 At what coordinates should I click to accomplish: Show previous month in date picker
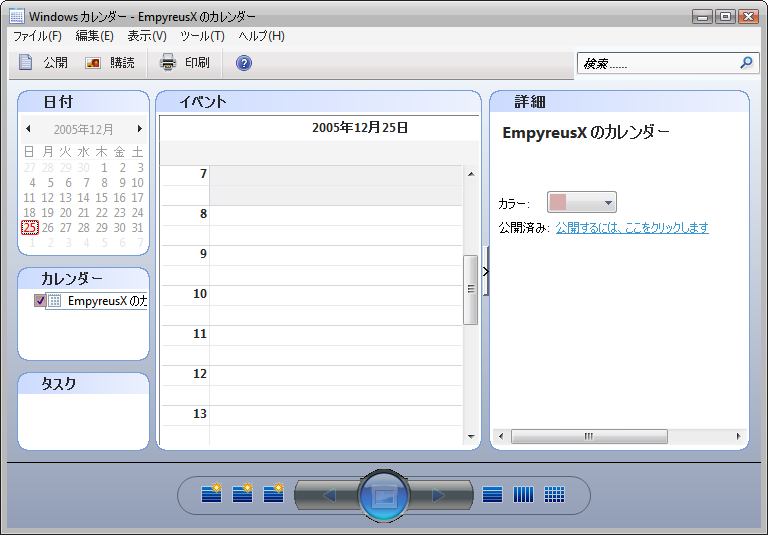click(28, 129)
